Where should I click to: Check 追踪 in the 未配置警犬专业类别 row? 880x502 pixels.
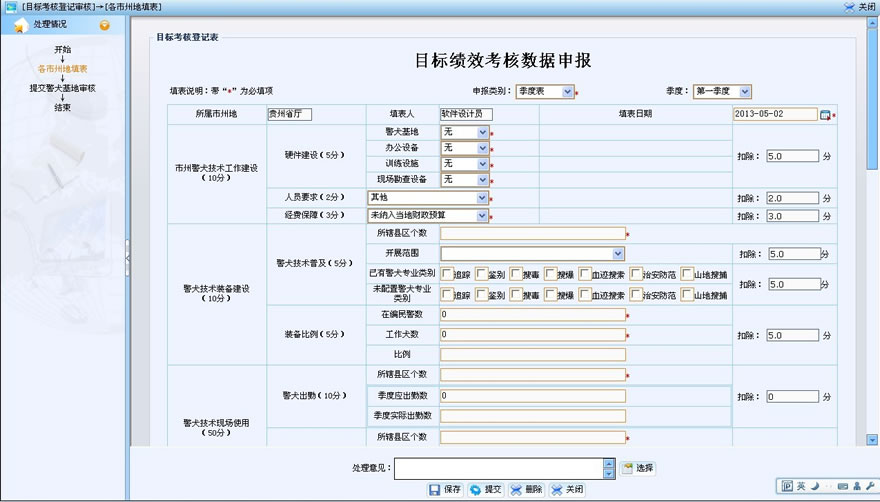coord(447,294)
